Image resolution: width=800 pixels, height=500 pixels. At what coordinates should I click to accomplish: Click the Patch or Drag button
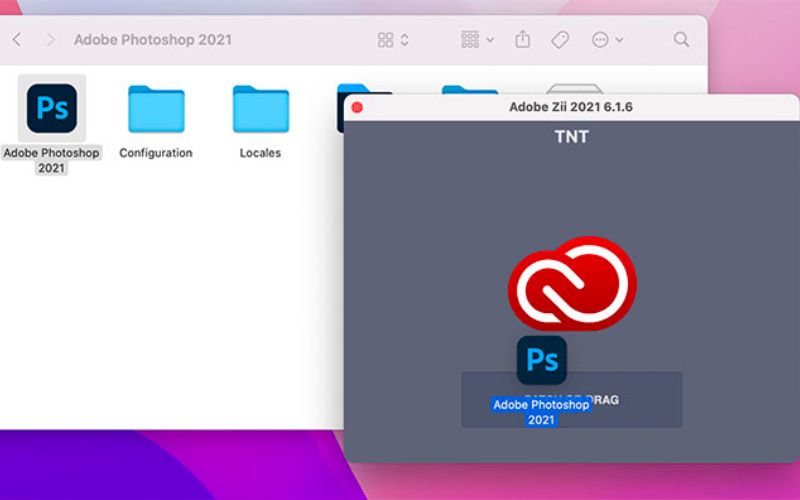pos(571,399)
